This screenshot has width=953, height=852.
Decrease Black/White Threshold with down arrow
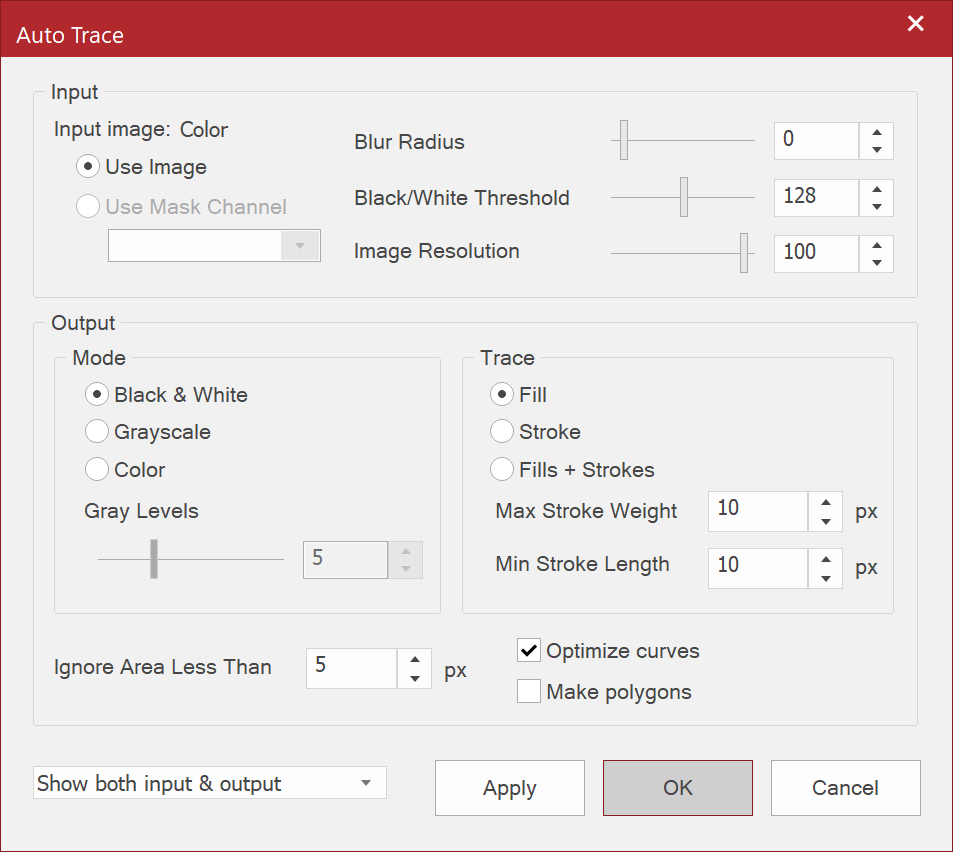click(x=876, y=207)
